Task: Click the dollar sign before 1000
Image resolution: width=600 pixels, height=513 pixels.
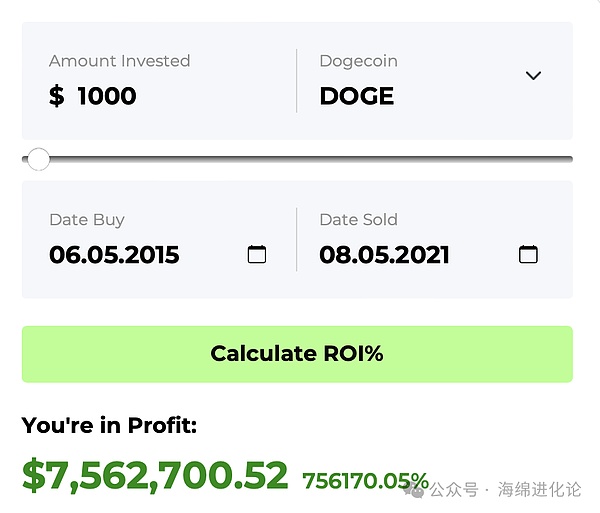Action: point(57,97)
